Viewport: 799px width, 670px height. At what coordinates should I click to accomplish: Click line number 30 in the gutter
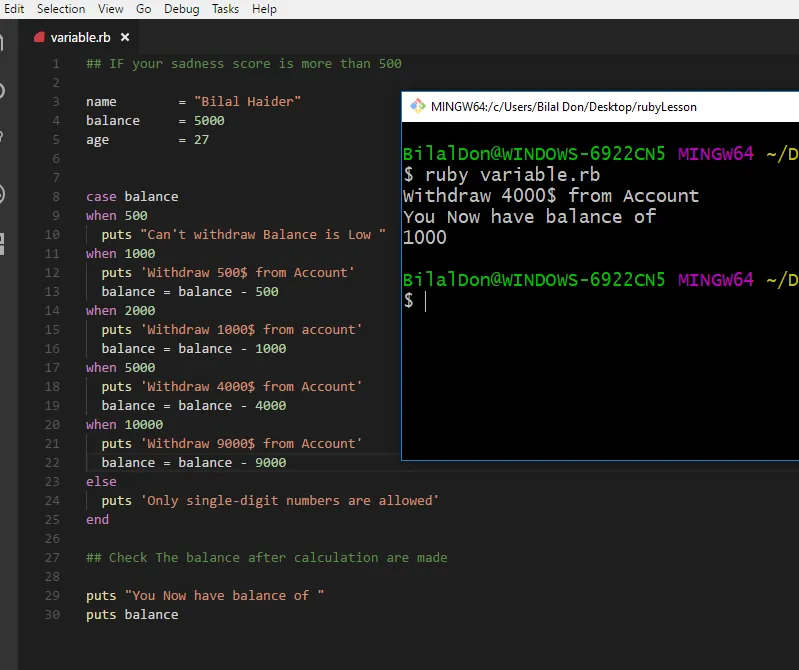52,615
